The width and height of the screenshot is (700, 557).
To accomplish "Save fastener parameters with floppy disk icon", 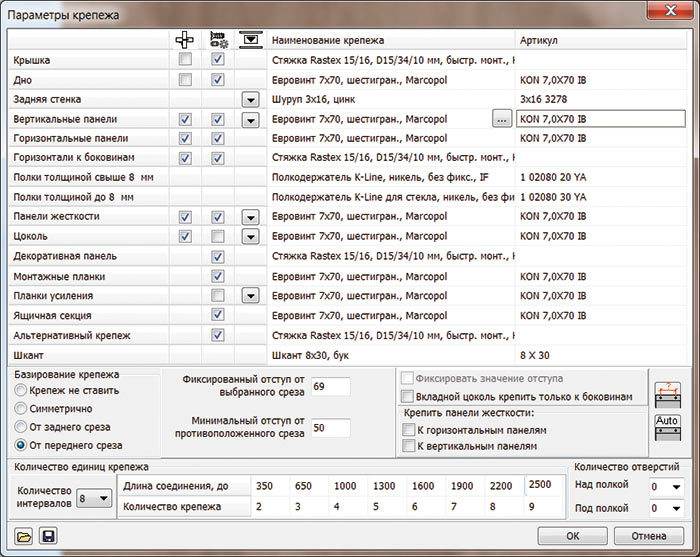I will pyautogui.click(x=47, y=537).
